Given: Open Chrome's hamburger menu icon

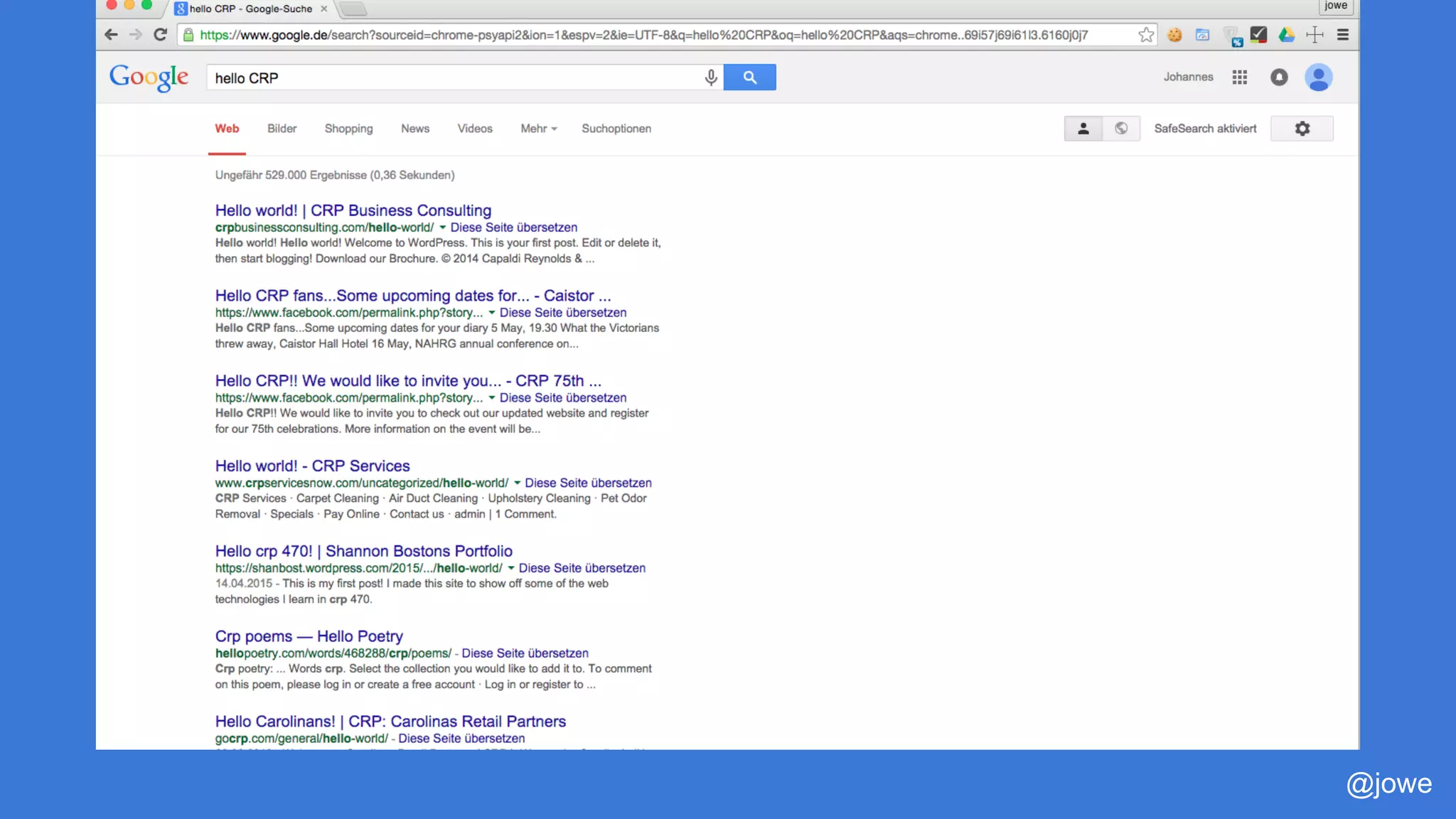Looking at the screenshot, I should [x=1342, y=35].
